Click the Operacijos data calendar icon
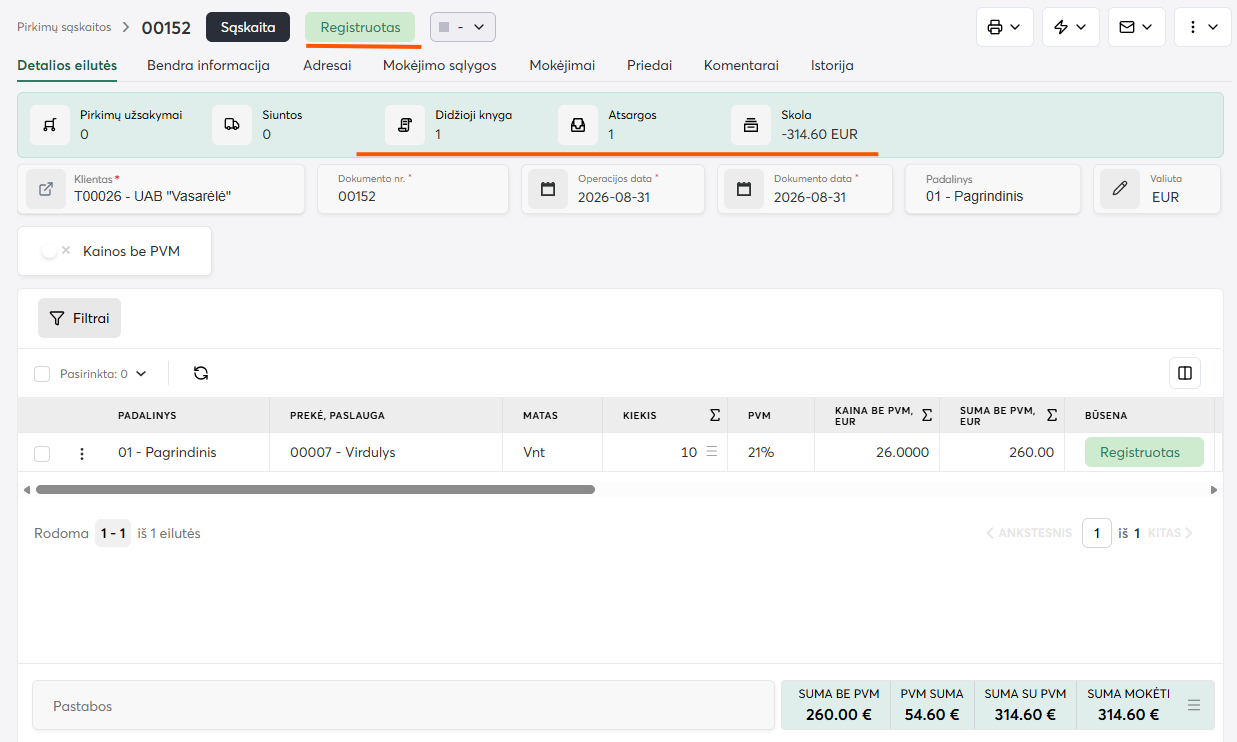The image size is (1237, 742). (x=548, y=189)
